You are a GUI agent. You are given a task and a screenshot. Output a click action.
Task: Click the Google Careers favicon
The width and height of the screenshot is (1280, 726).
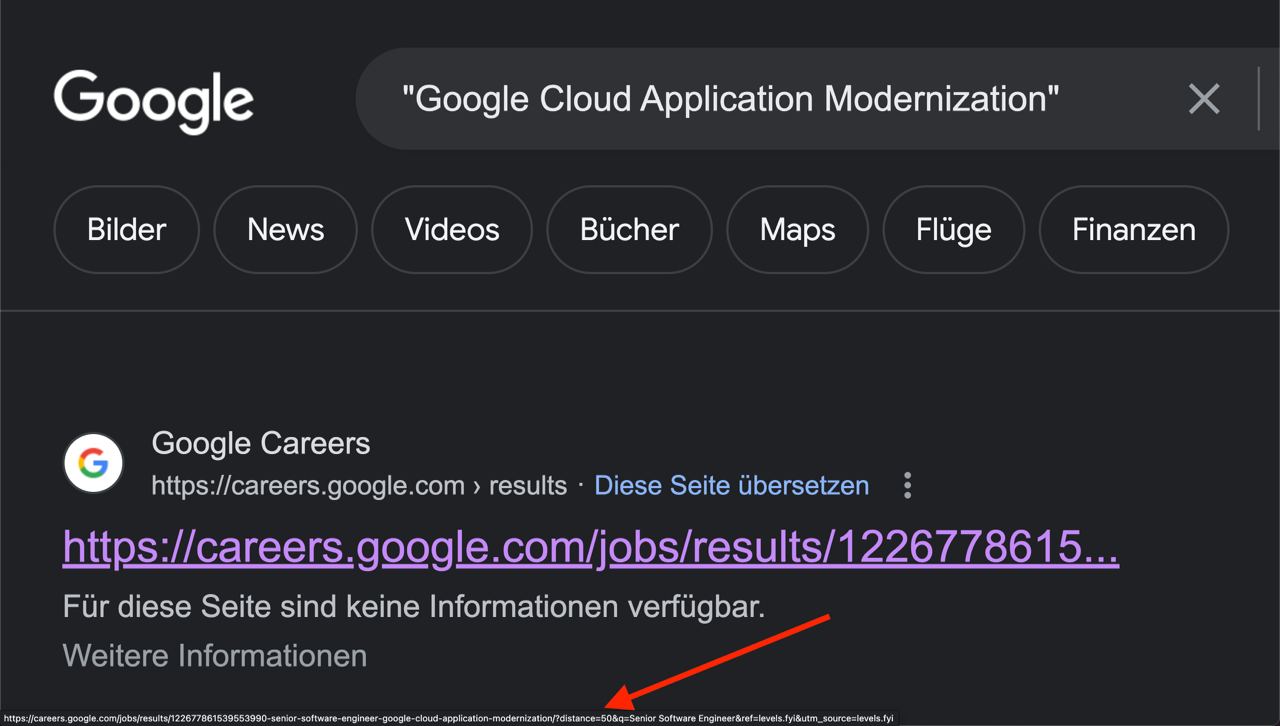[x=93, y=464]
